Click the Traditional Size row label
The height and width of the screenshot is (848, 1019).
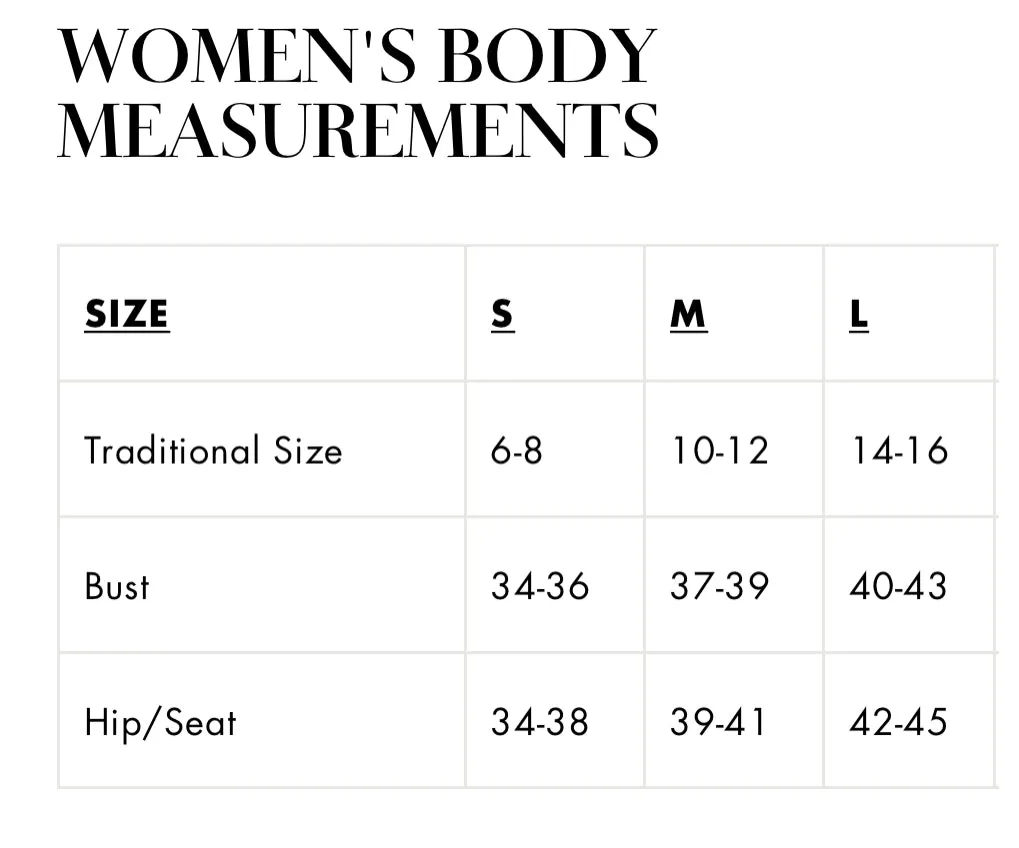point(213,450)
